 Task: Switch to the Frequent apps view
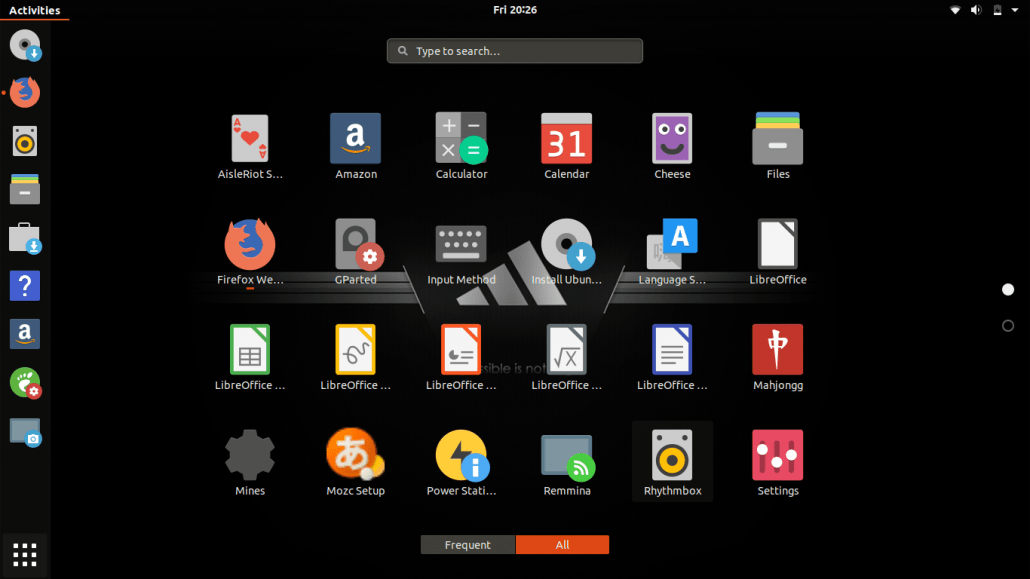point(467,544)
